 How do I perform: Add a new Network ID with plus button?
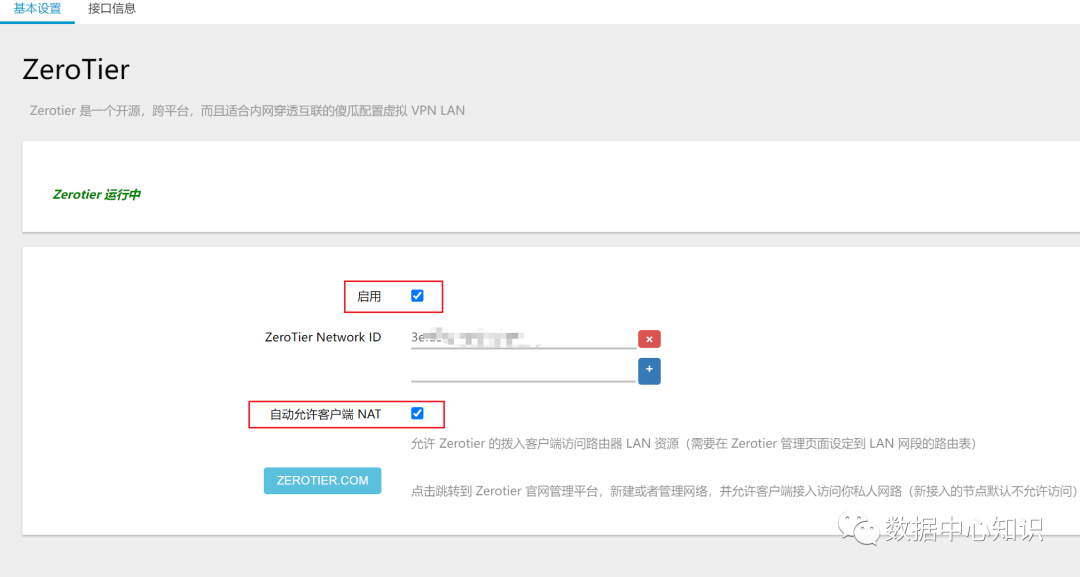(649, 370)
